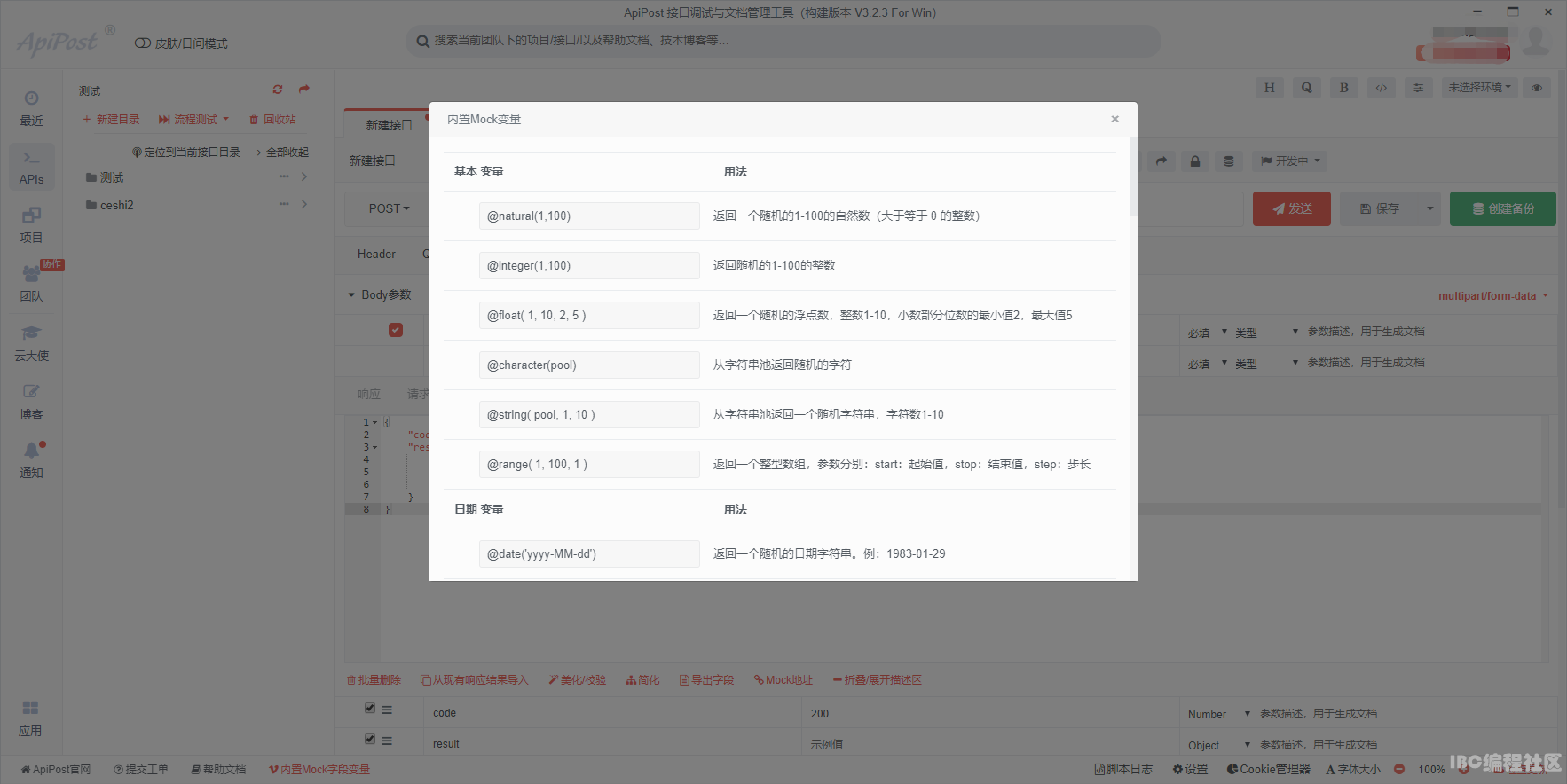The image size is (1567, 784).
Task: Click 折叠/展开描述区 toggle
Action: point(877,680)
